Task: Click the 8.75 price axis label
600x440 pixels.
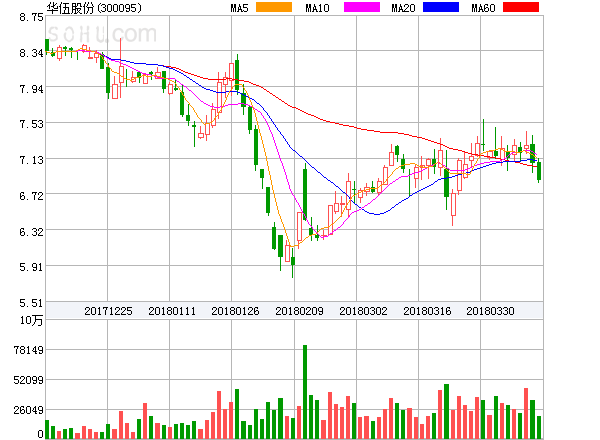Action: (31, 17)
